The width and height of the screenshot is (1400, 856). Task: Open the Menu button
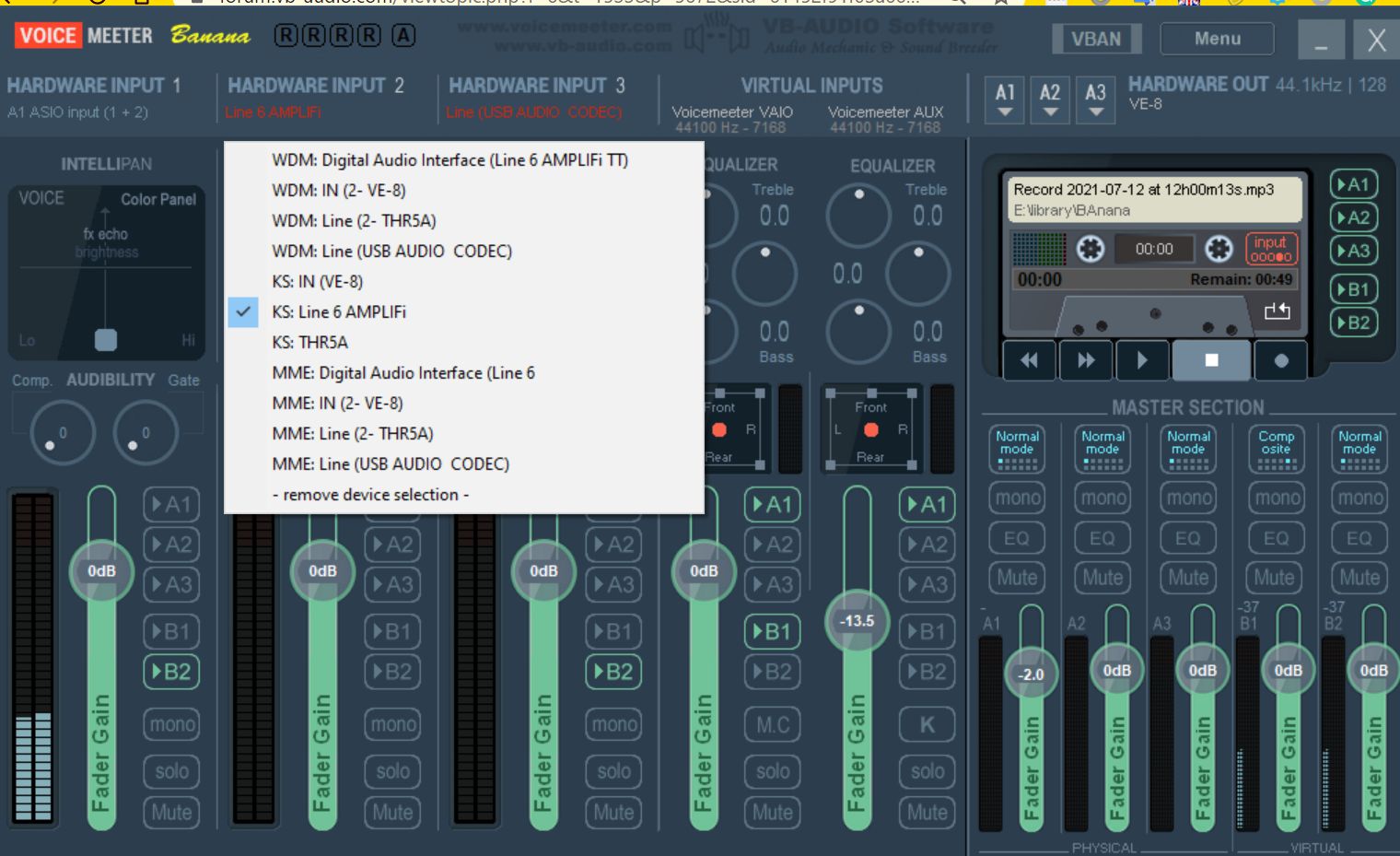tap(1217, 39)
